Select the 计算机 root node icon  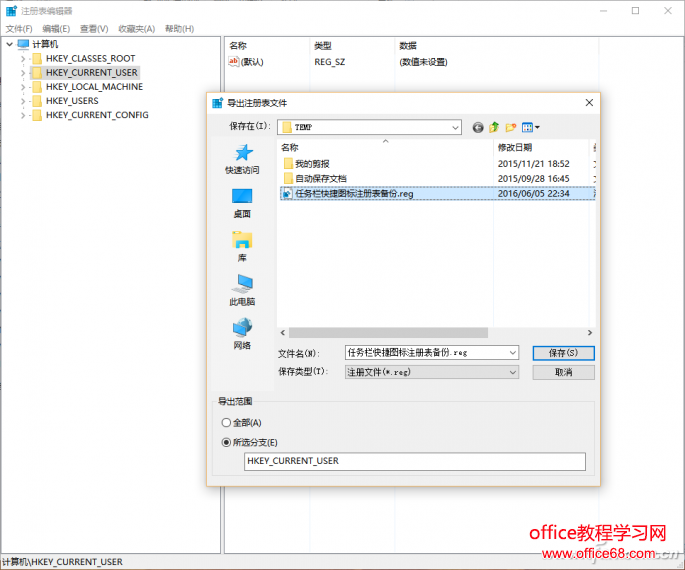[x=23, y=44]
